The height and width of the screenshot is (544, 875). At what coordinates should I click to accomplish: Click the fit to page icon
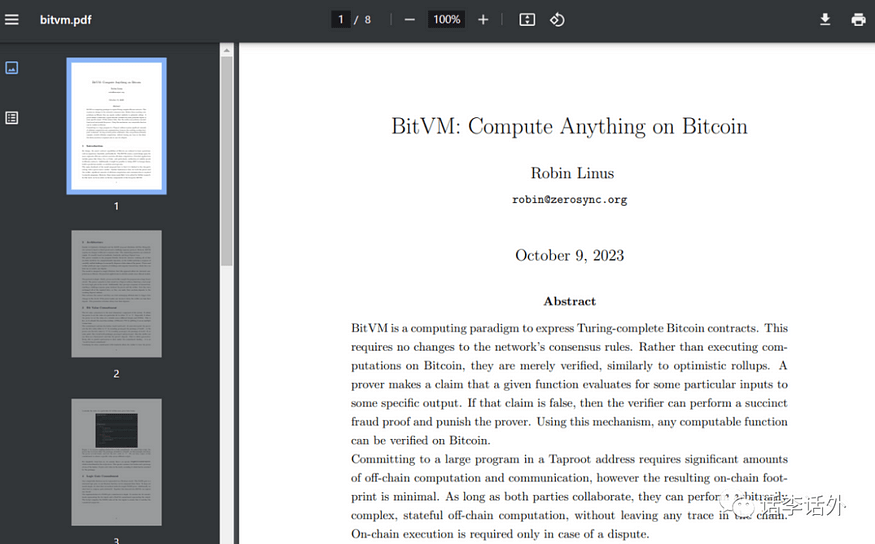527,20
